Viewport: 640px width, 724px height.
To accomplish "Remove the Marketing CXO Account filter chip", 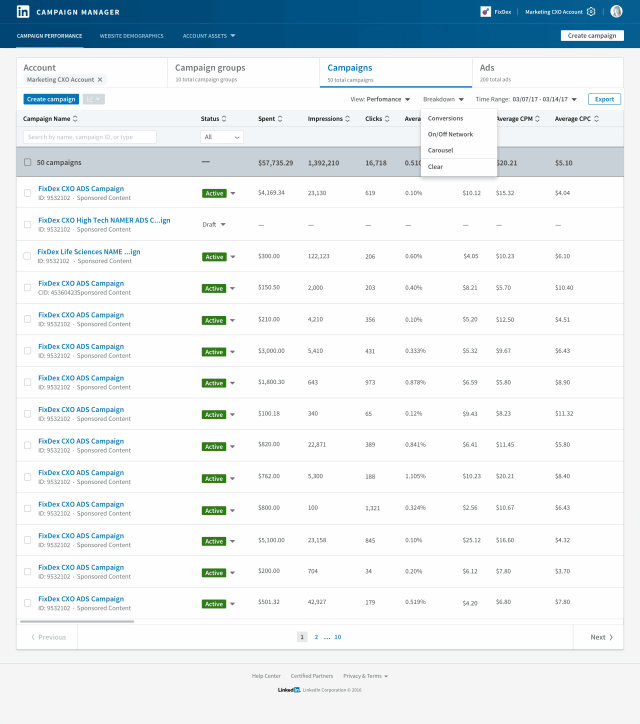I will (x=100, y=80).
